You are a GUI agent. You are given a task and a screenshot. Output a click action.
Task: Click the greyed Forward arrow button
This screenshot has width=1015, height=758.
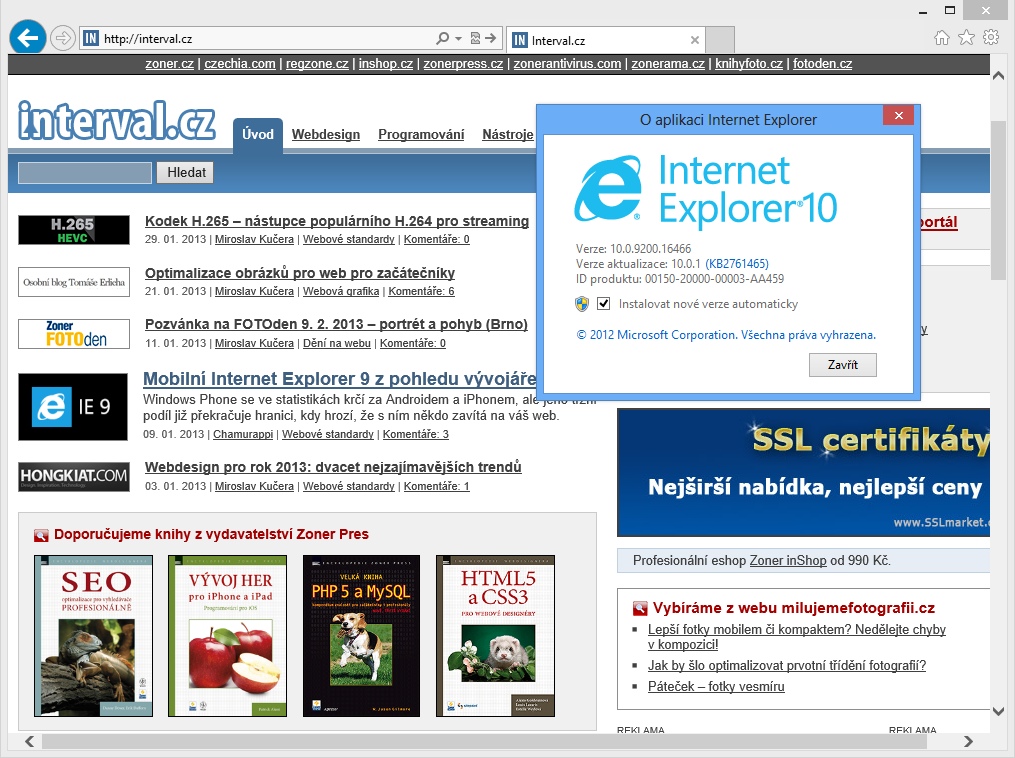coord(63,39)
